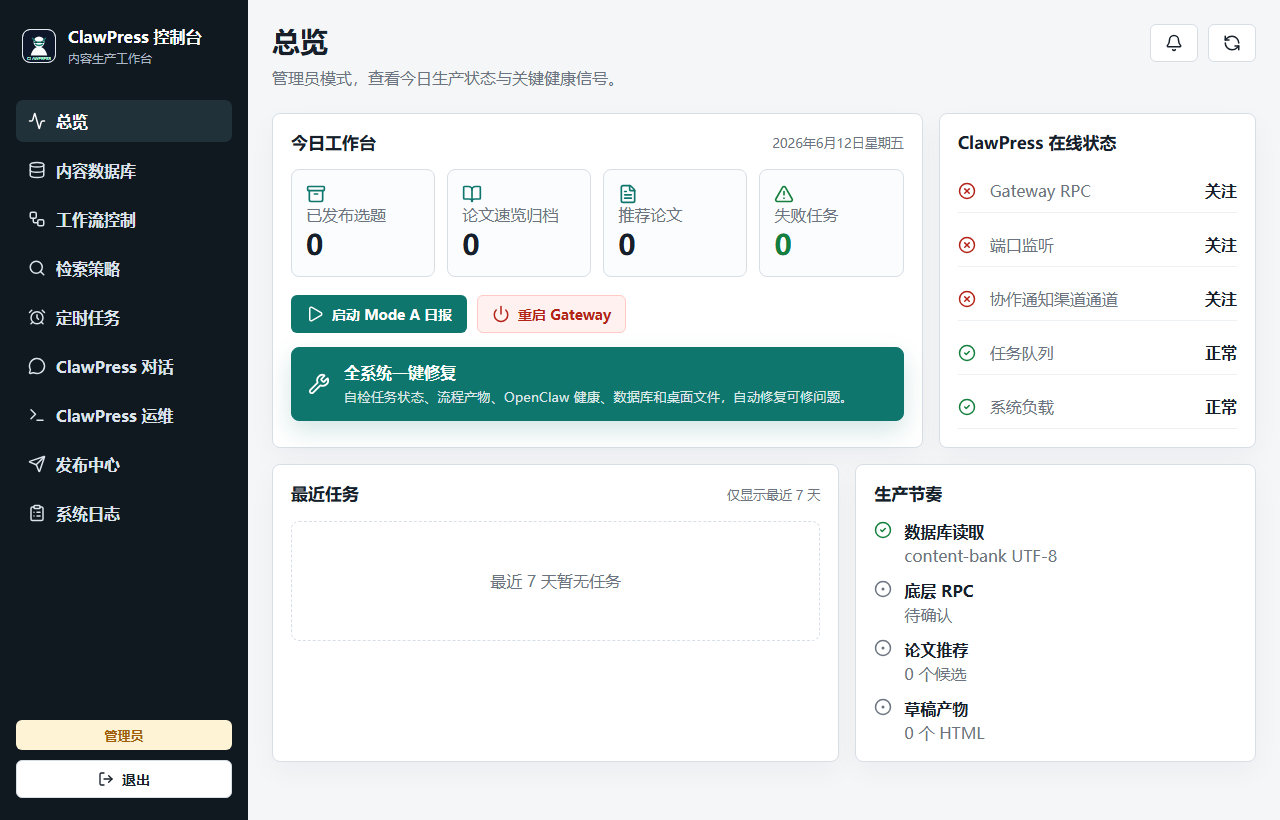Image resolution: width=1280 pixels, height=820 pixels.
Task: Click the green check icon beside 数据库读取
Action: (883, 531)
